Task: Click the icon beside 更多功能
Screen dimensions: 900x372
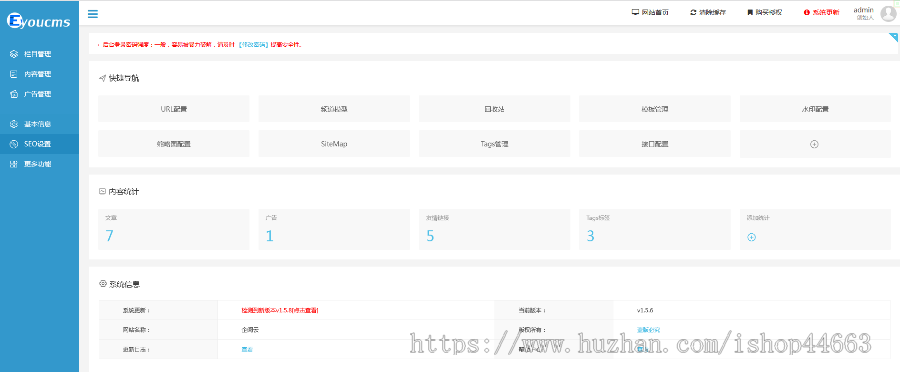Action: 14,164
